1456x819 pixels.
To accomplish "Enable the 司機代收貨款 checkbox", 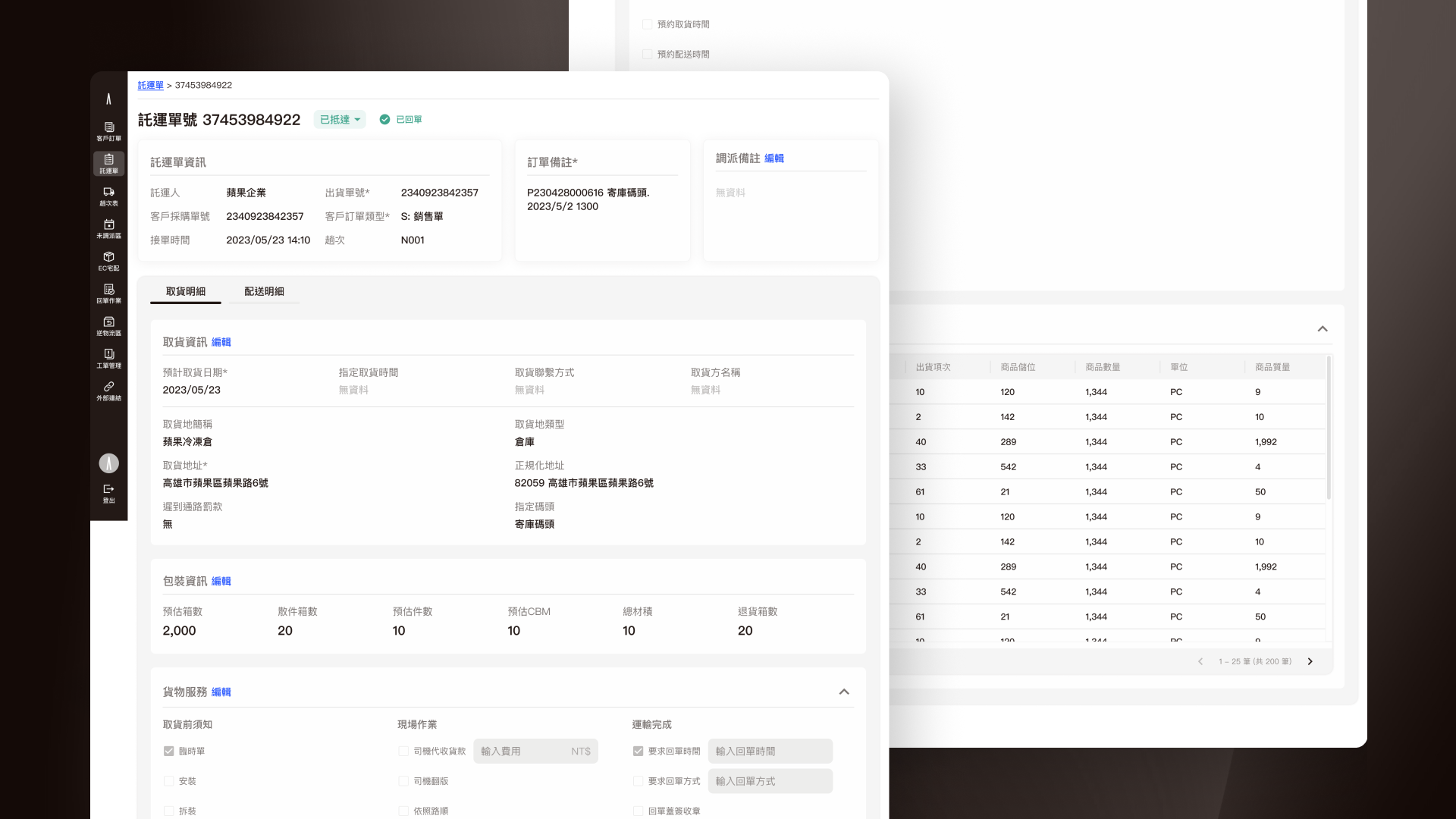I will pos(403,751).
